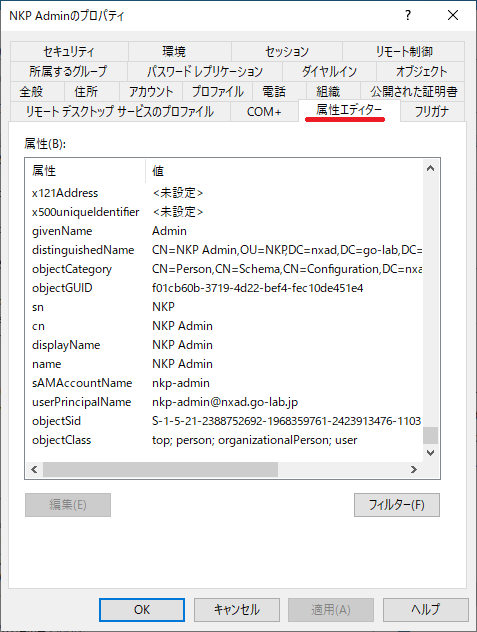Select the アカウント tab

pyautogui.click(x=151, y=91)
